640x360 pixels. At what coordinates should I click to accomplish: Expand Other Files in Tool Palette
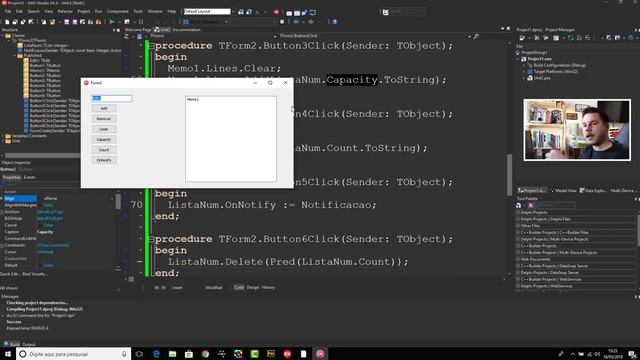(x=518, y=226)
